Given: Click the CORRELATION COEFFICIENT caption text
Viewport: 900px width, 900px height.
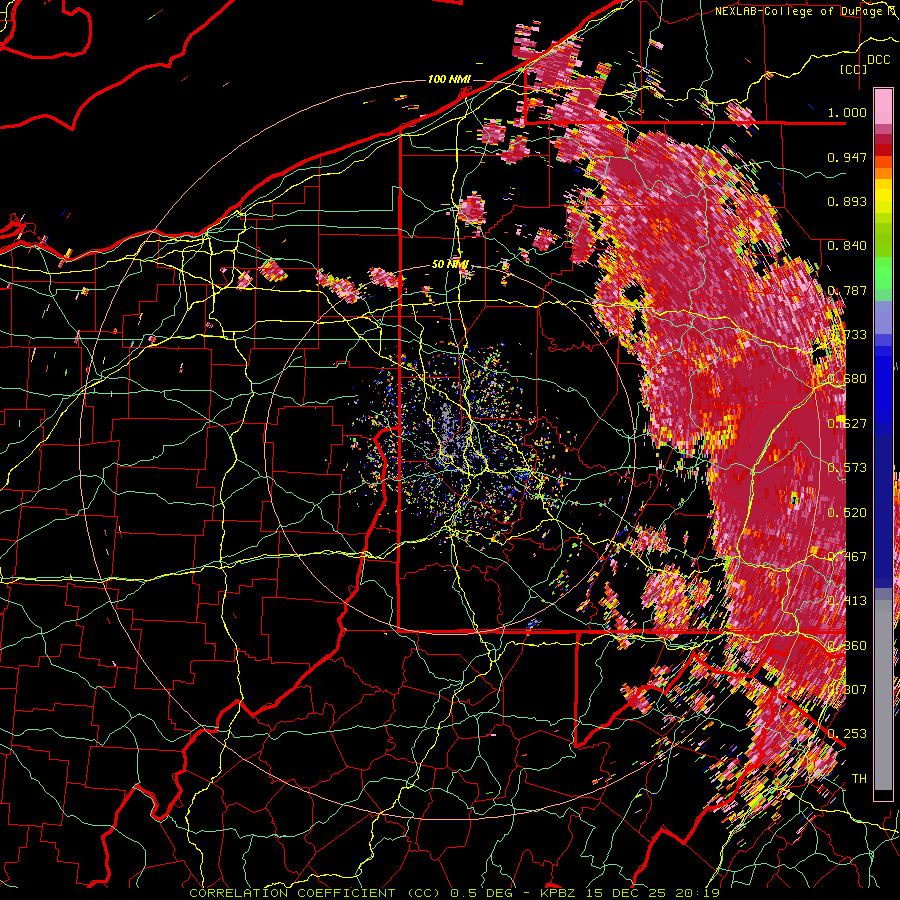Looking at the screenshot, I should [x=292, y=893].
